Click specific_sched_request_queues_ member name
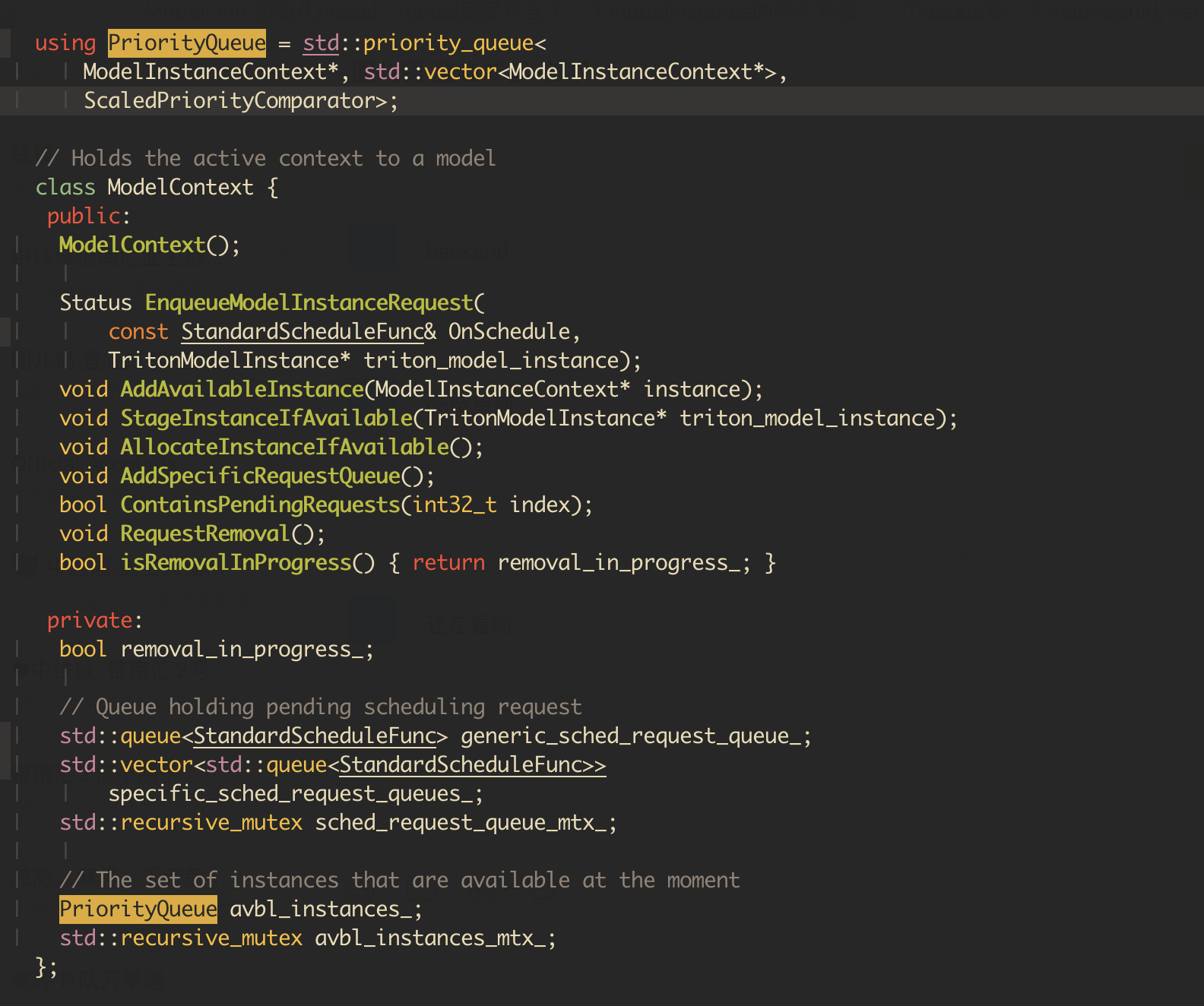The image size is (1204, 1006). coord(290,794)
